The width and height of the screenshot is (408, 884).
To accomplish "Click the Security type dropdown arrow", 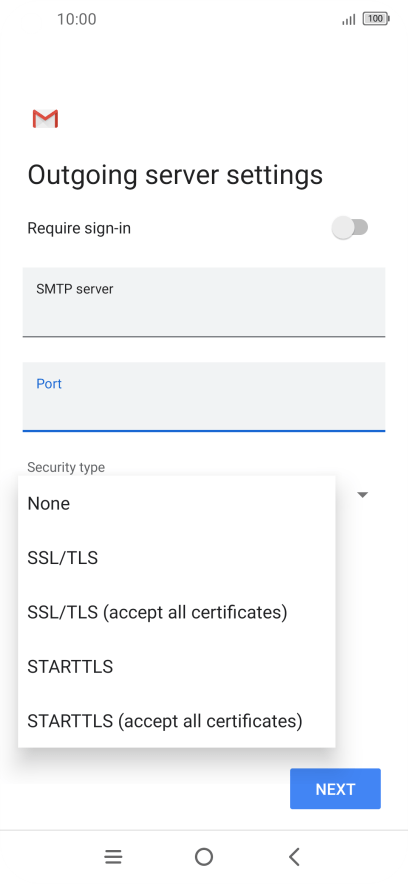I will point(363,494).
